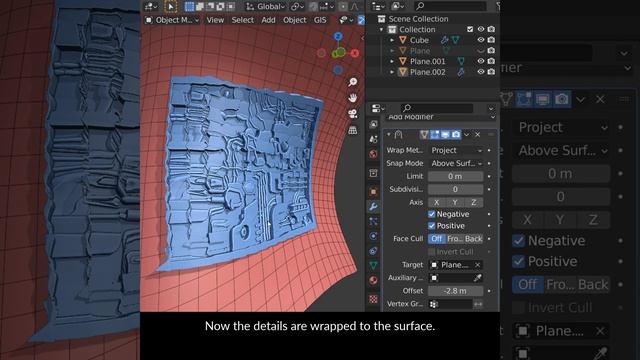Click the Add Modifier button

[x=441, y=118]
